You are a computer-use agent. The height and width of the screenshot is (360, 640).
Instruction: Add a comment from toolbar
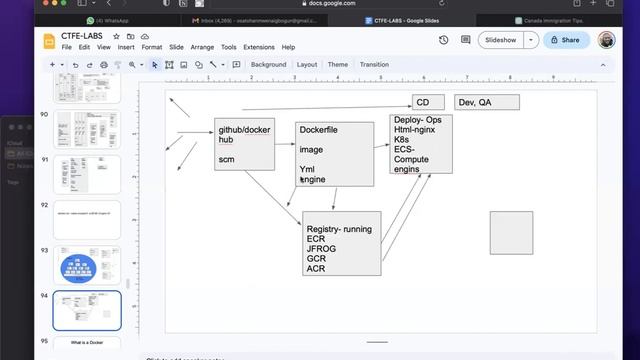pos(236,64)
